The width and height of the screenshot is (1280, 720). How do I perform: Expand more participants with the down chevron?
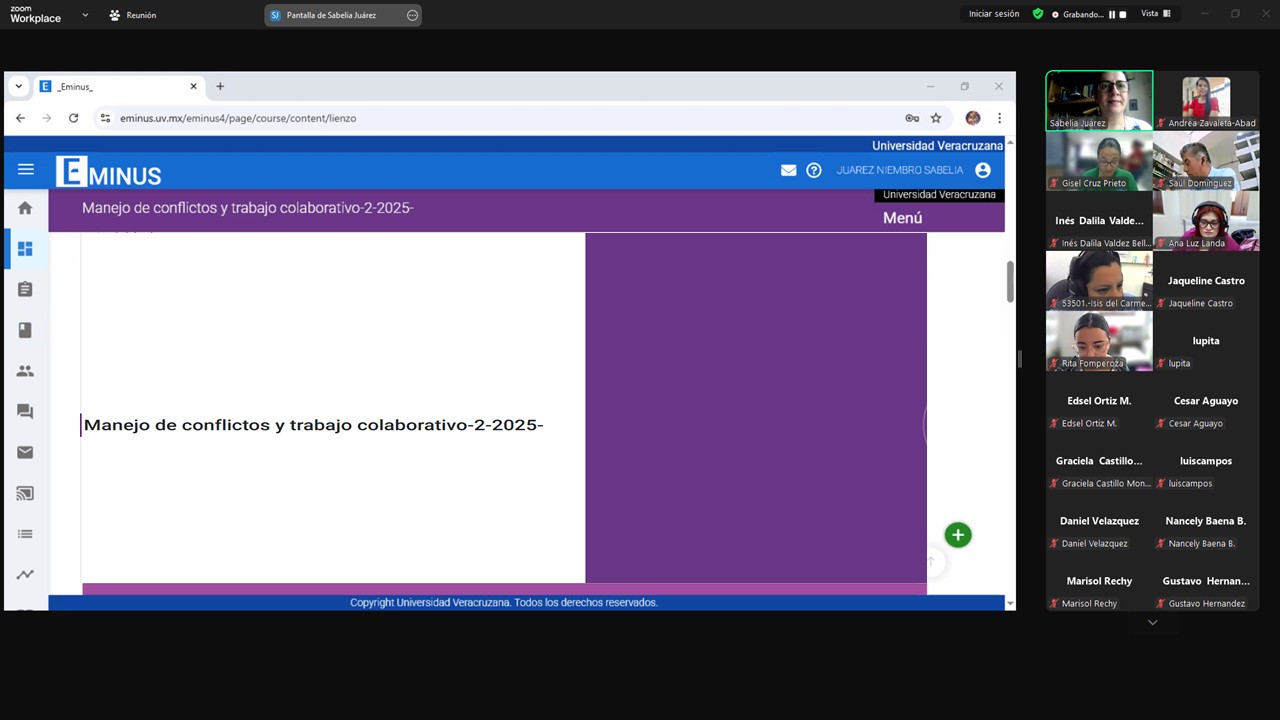(1152, 622)
